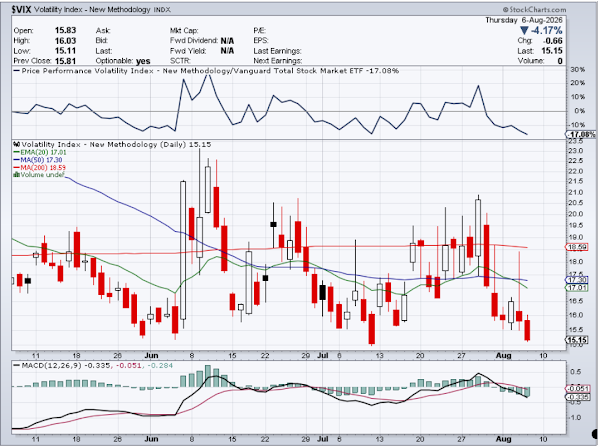Click the candlestick icon before Volatility Index (Daily)
Screen dimensions: 600x448
(x=16, y=145)
